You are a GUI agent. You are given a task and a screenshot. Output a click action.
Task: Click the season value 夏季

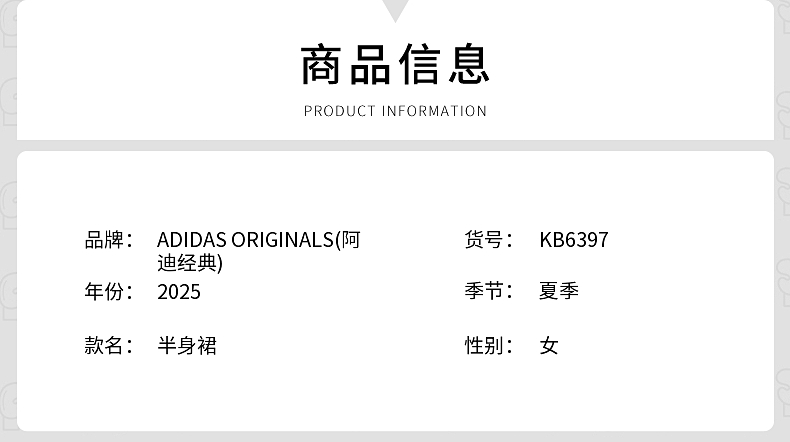pos(559,292)
